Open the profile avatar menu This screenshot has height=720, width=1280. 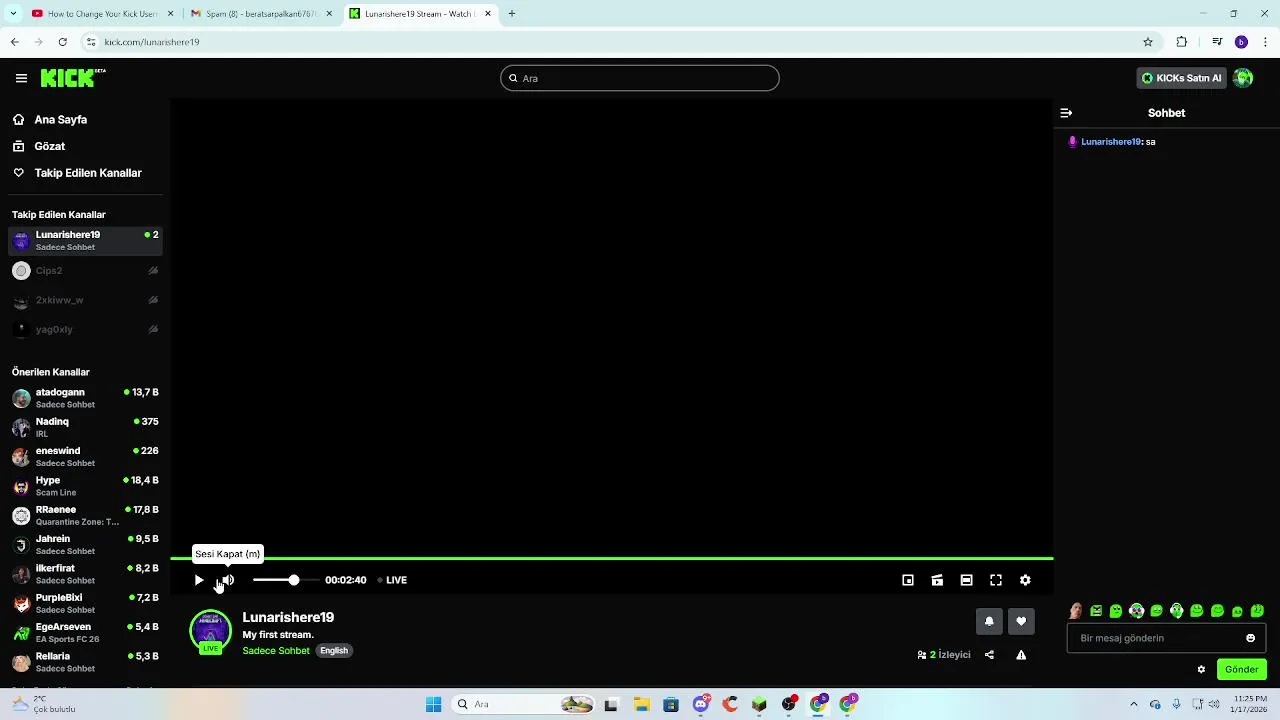click(x=1243, y=78)
